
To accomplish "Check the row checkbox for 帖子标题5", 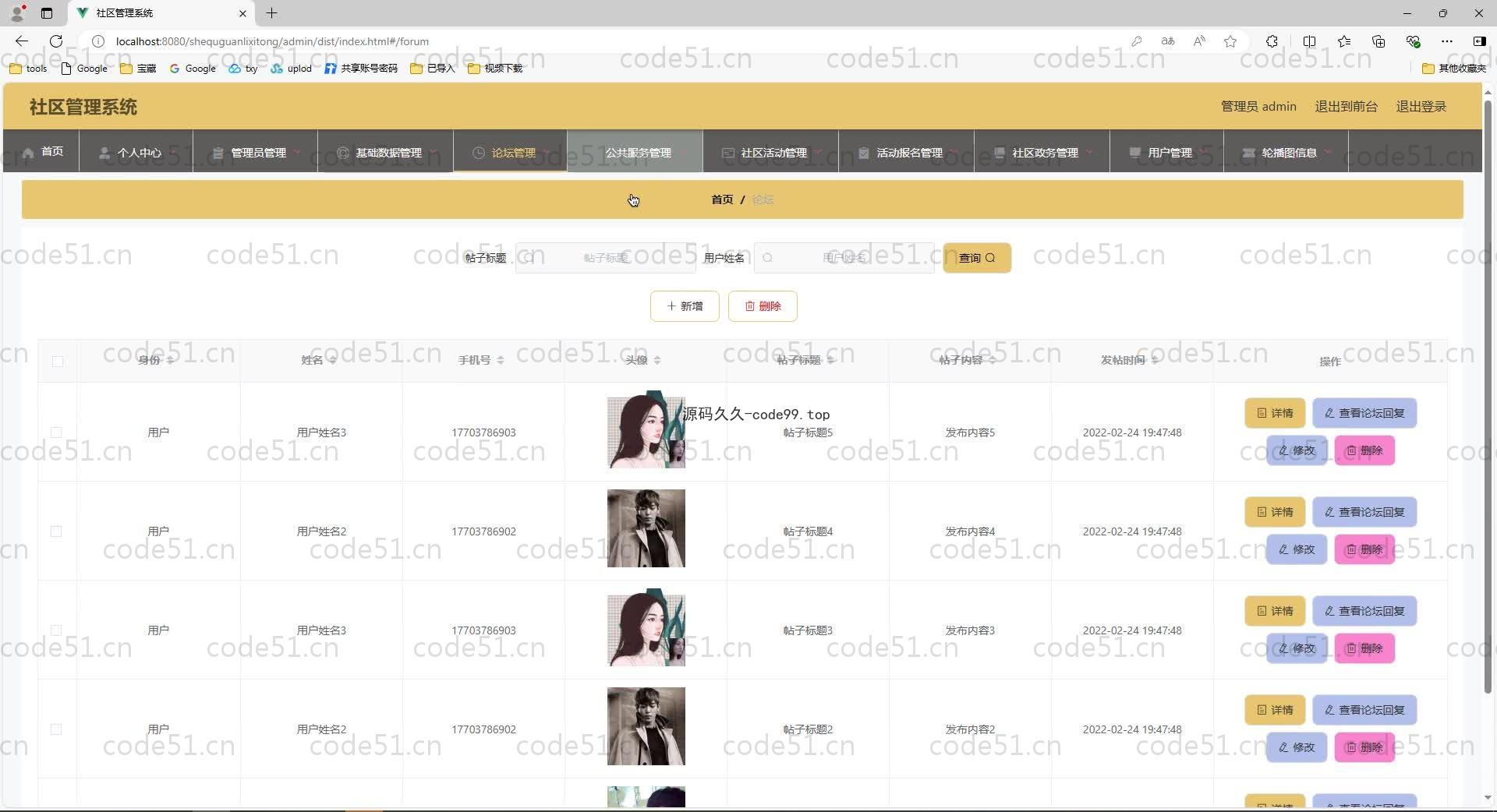I will pos(56,432).
